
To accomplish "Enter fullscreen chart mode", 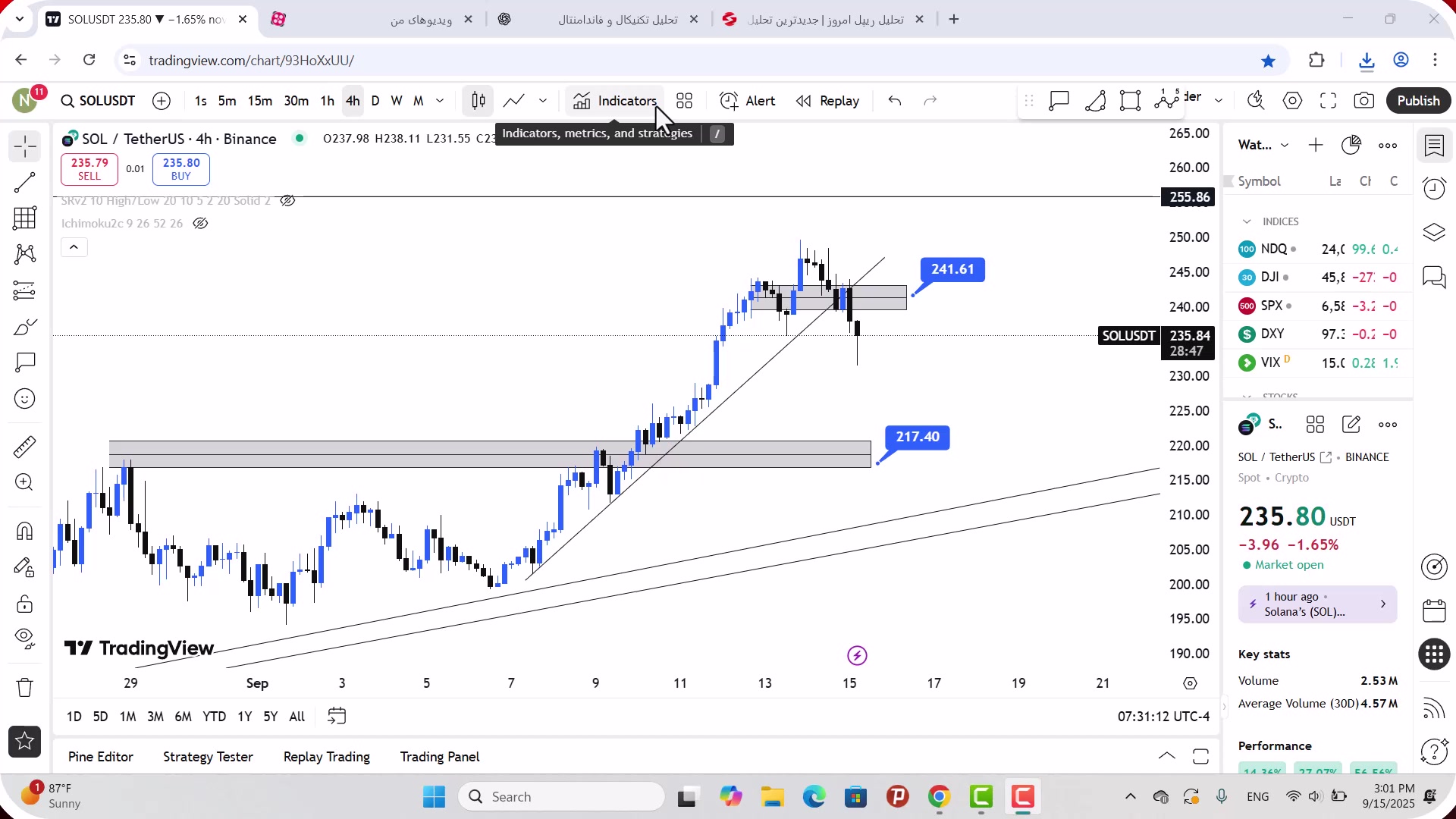I will (1329, 101).
